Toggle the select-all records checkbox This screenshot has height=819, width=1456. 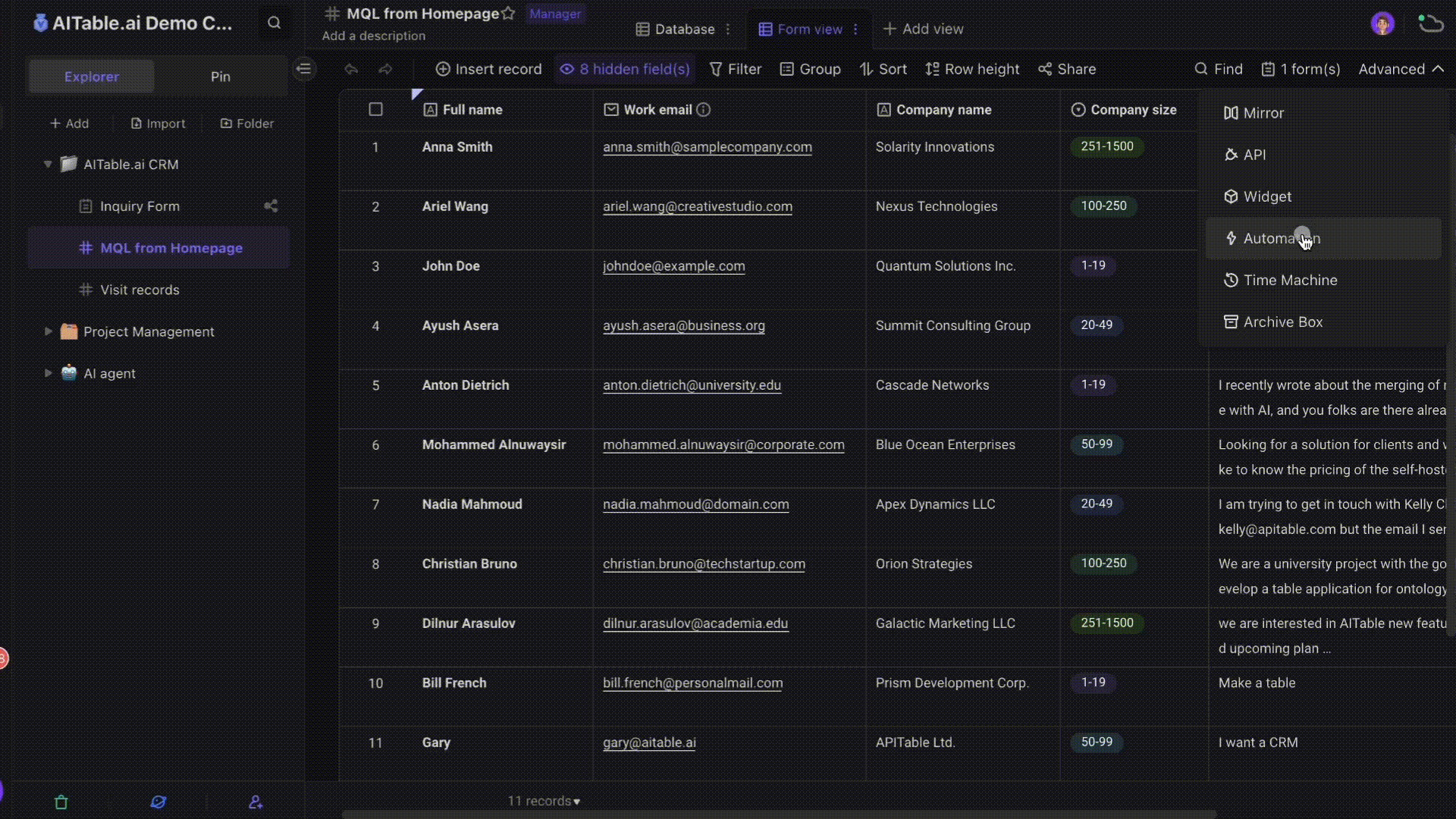point(375,109)
